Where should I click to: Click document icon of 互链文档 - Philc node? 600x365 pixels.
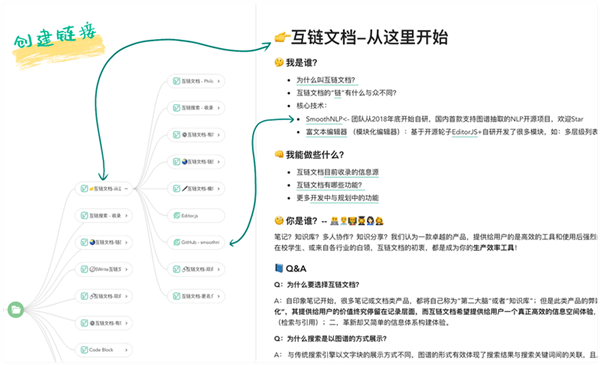176,81
